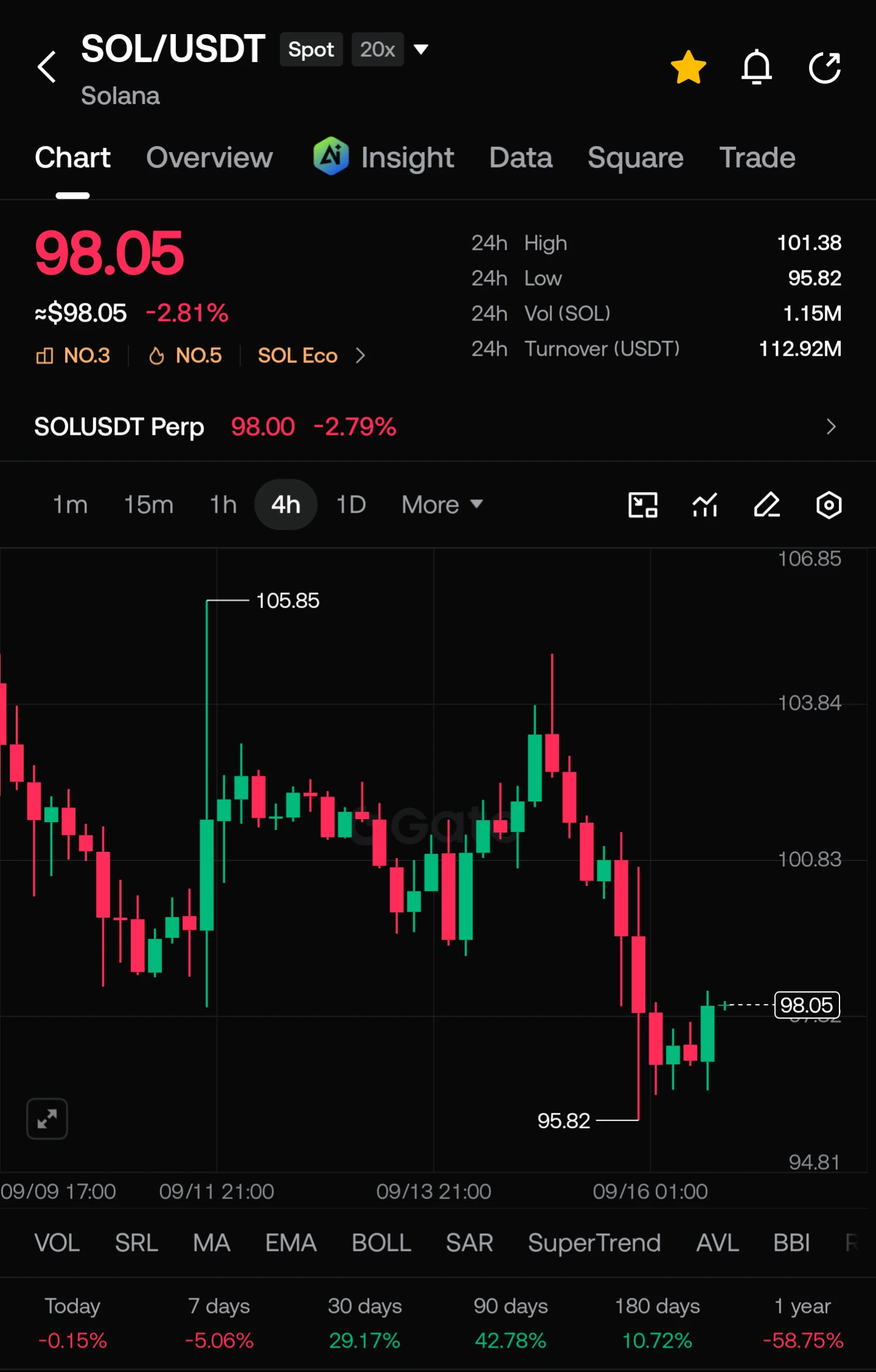Tap the share icon
The height and width of the screenshot is (1372, 876).
point(825,66)
